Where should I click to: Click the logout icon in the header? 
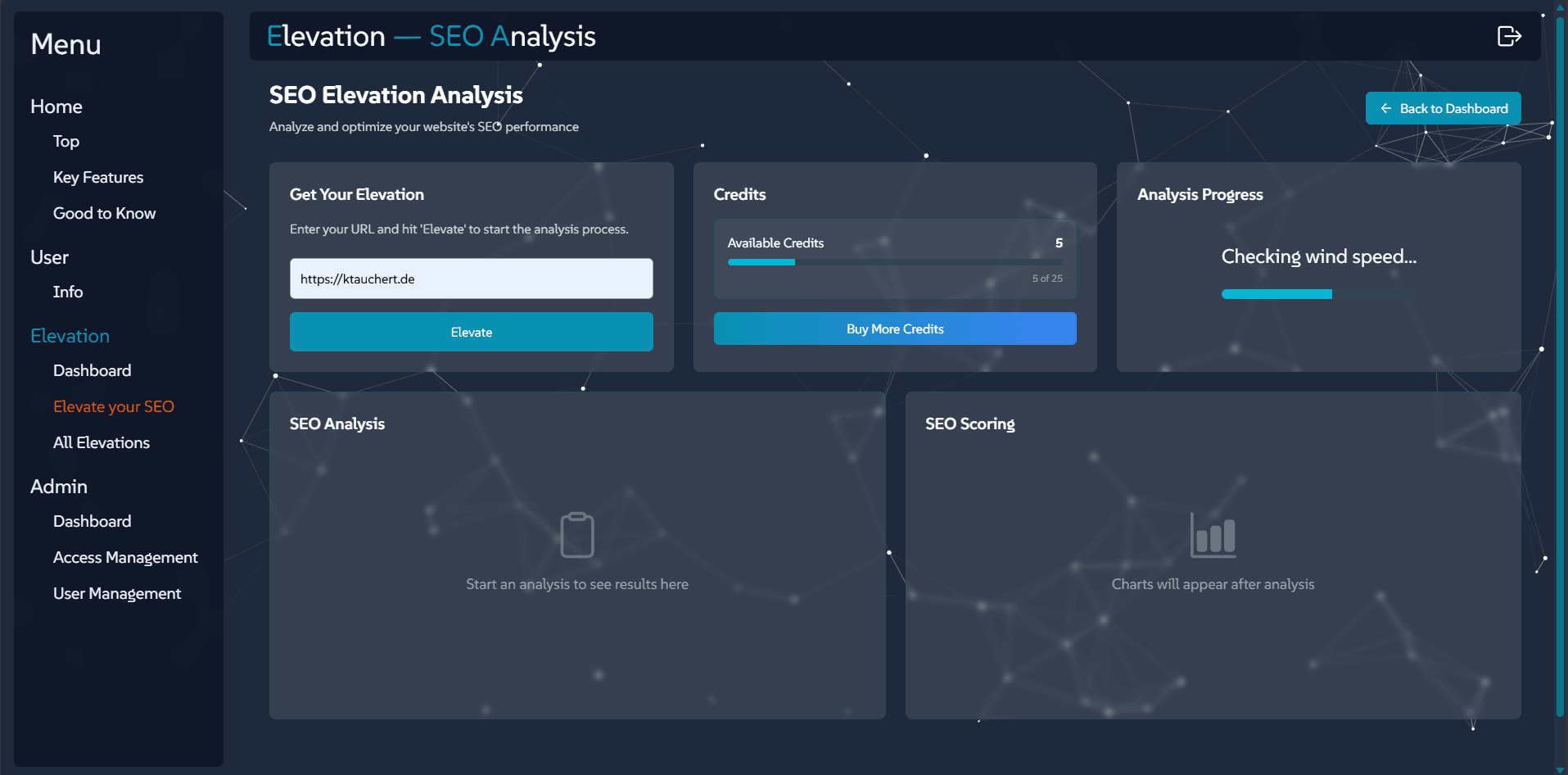(1508, 36)
